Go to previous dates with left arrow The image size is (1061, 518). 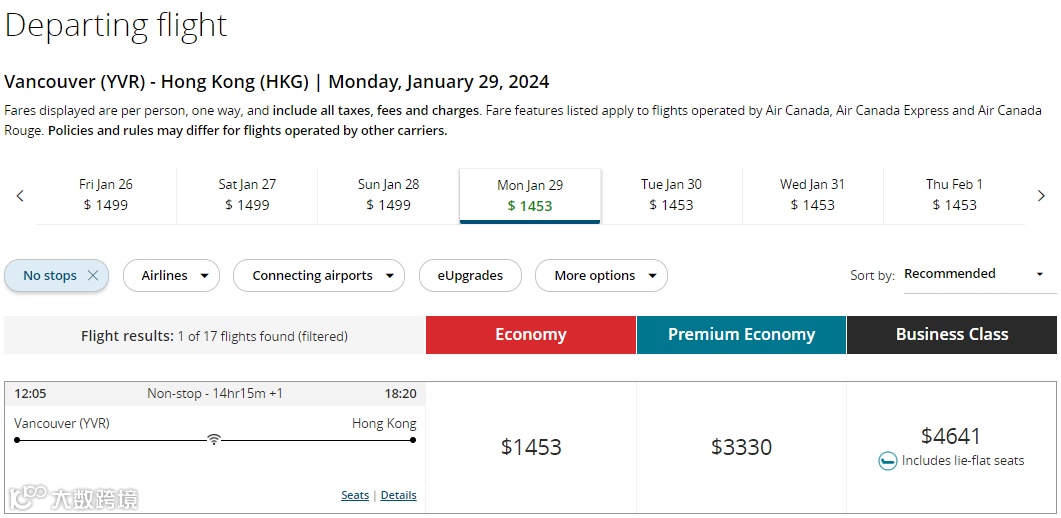coord(20,196)
